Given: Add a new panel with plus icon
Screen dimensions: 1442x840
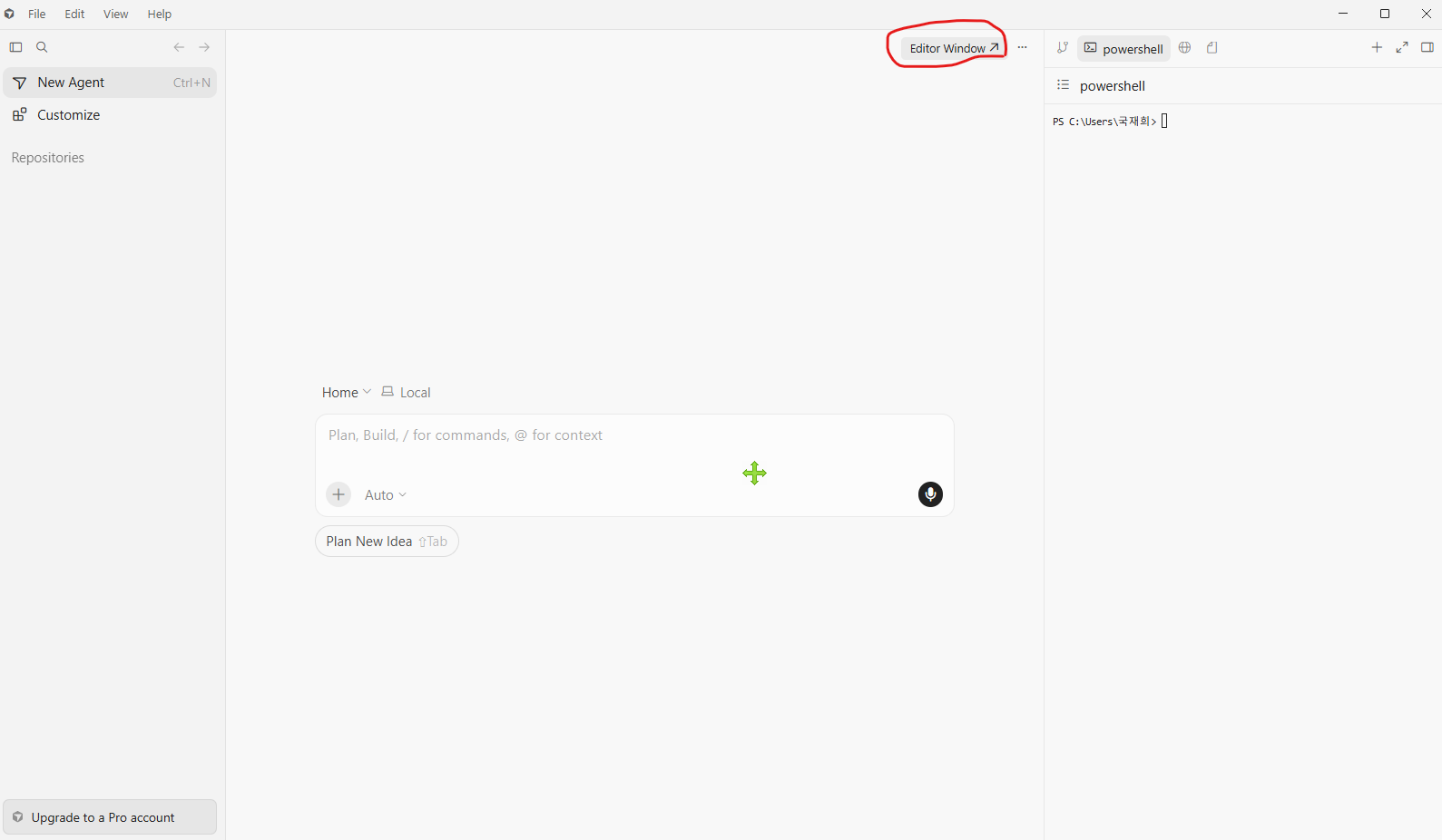Looking at the screenshot, I should pos(1377,47).
